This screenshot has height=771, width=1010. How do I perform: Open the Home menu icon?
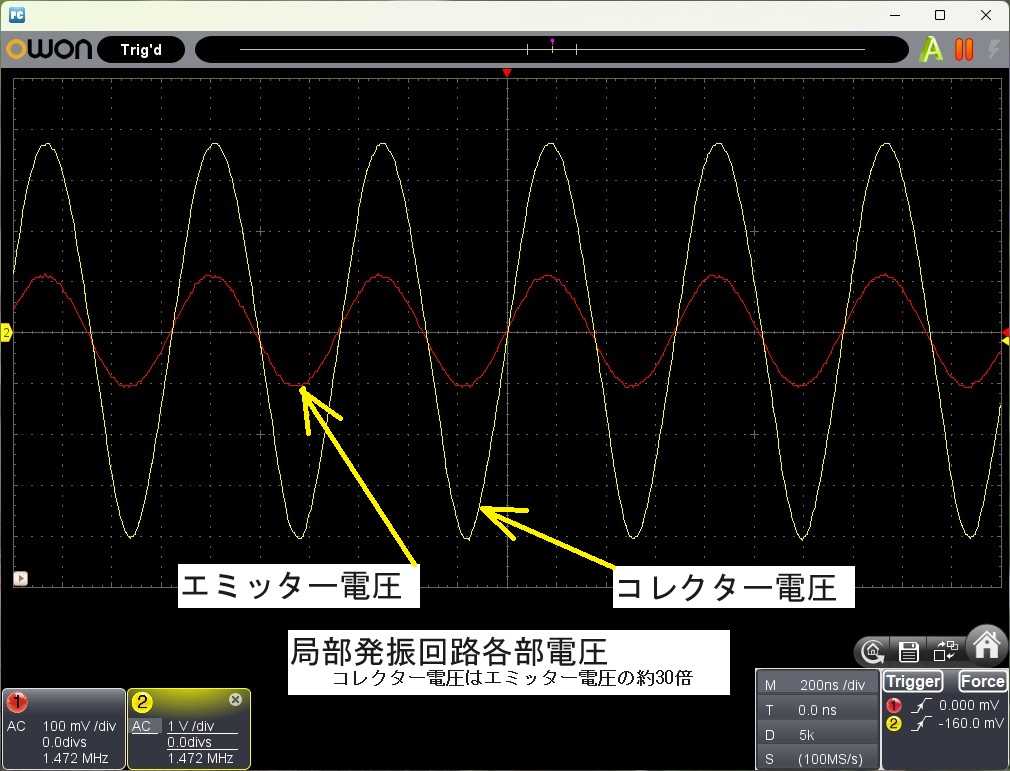(986, 643)
